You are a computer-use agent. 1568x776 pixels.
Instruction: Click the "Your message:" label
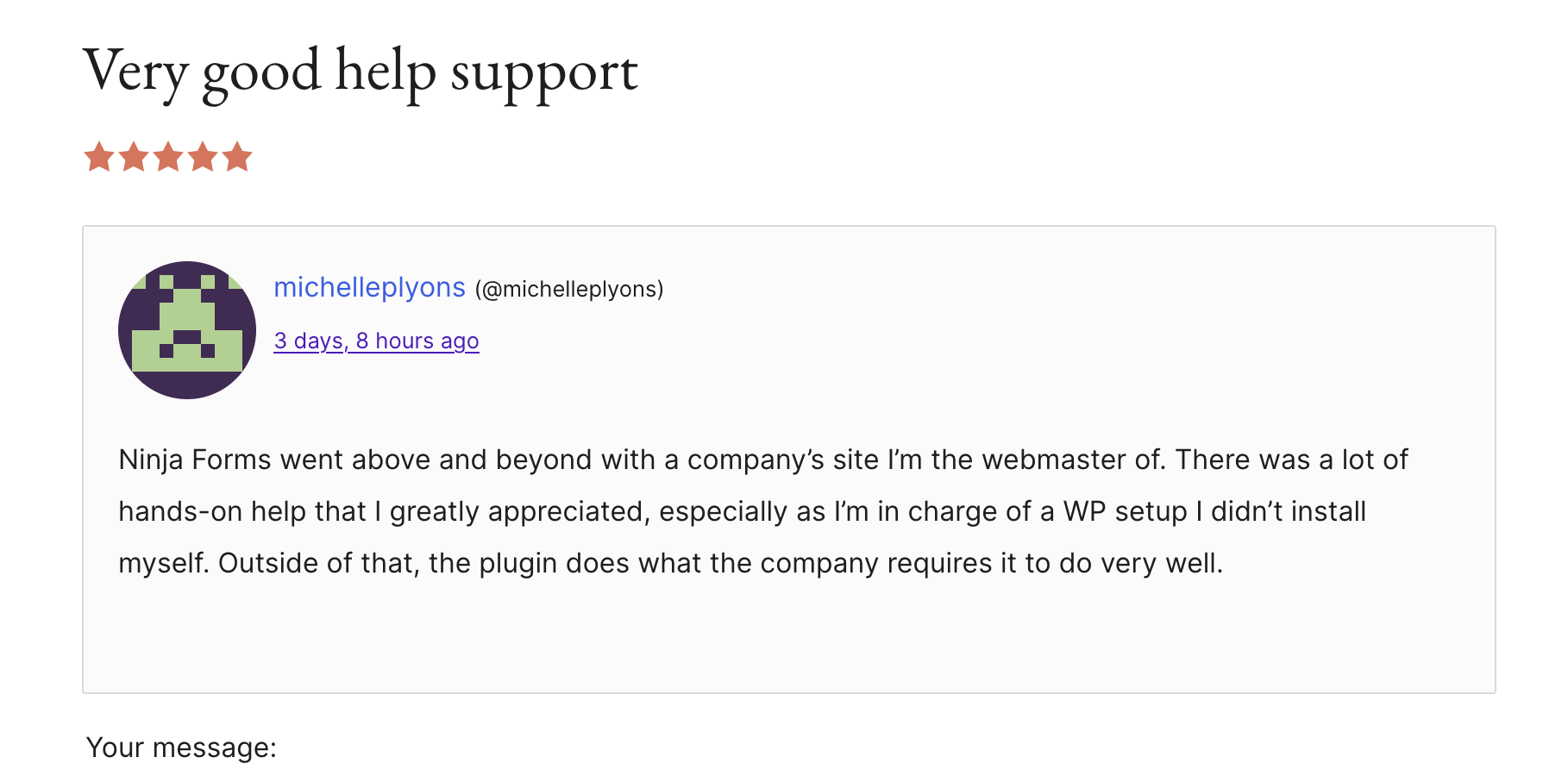pos(181,748)
